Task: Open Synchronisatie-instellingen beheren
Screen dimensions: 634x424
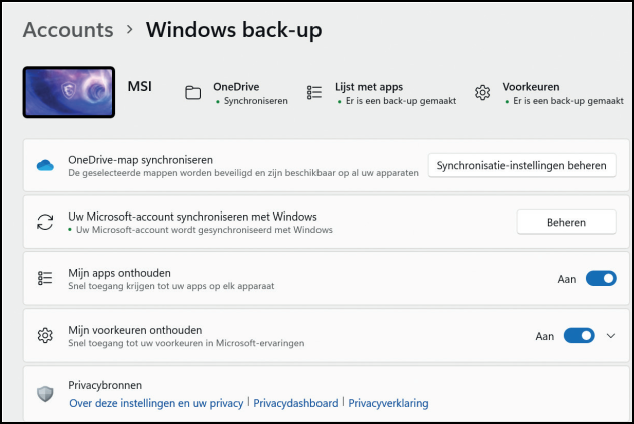Action: click(x=521, y=165)
